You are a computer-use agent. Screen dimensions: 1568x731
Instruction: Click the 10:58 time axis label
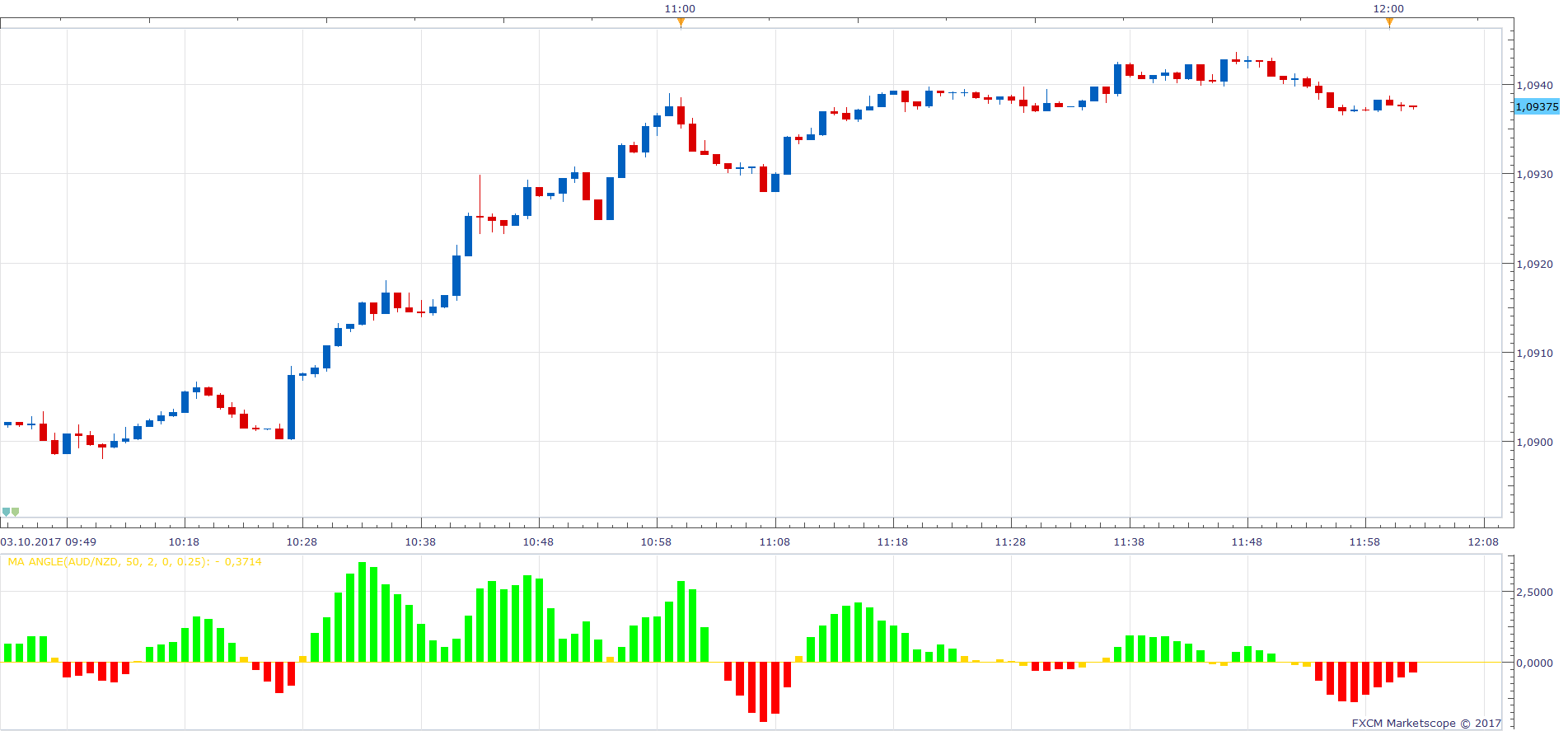(656, 541)
